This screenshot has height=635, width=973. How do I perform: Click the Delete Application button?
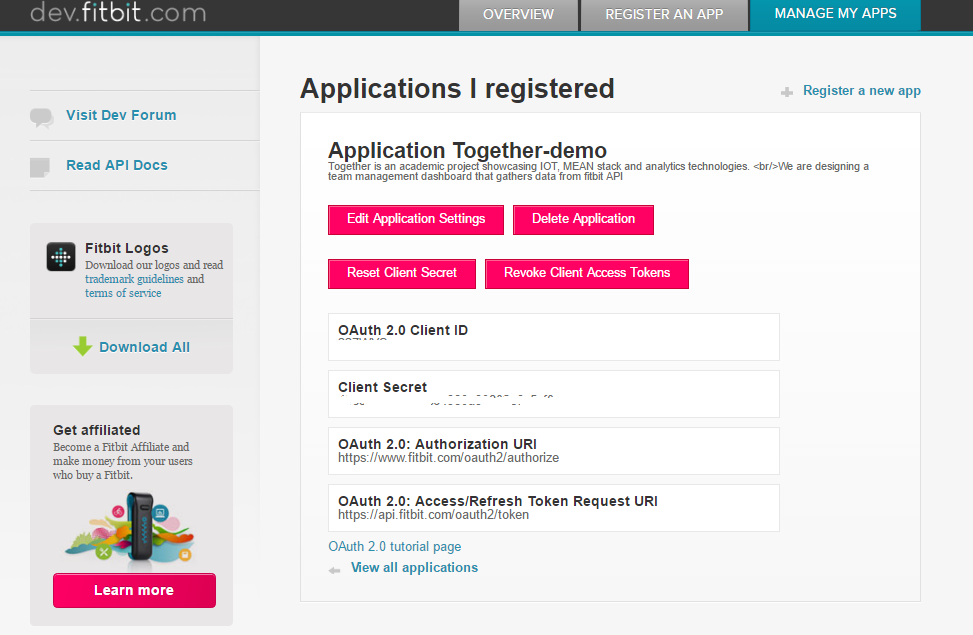(x=583, y=219)
